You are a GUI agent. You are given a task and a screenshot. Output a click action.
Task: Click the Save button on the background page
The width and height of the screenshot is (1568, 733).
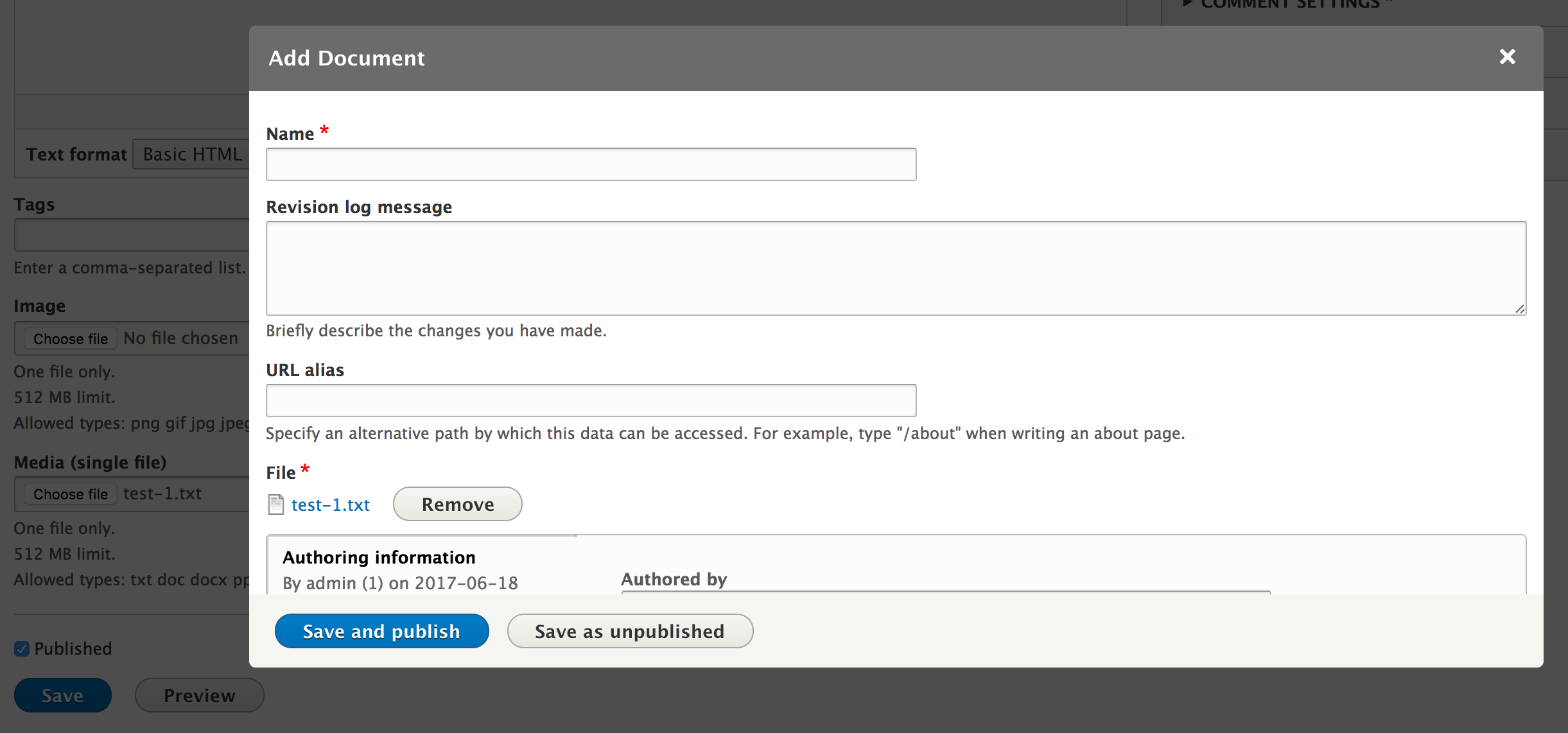point(63,695)
